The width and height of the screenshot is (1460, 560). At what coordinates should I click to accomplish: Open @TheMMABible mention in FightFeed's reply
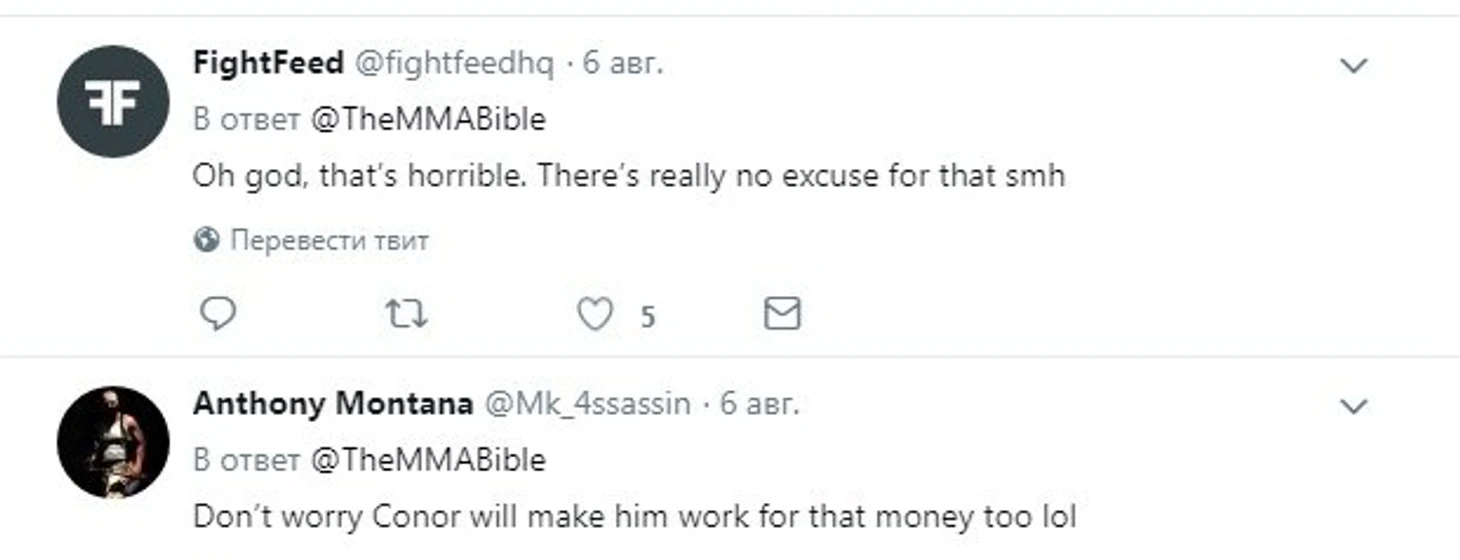(428, 120)
